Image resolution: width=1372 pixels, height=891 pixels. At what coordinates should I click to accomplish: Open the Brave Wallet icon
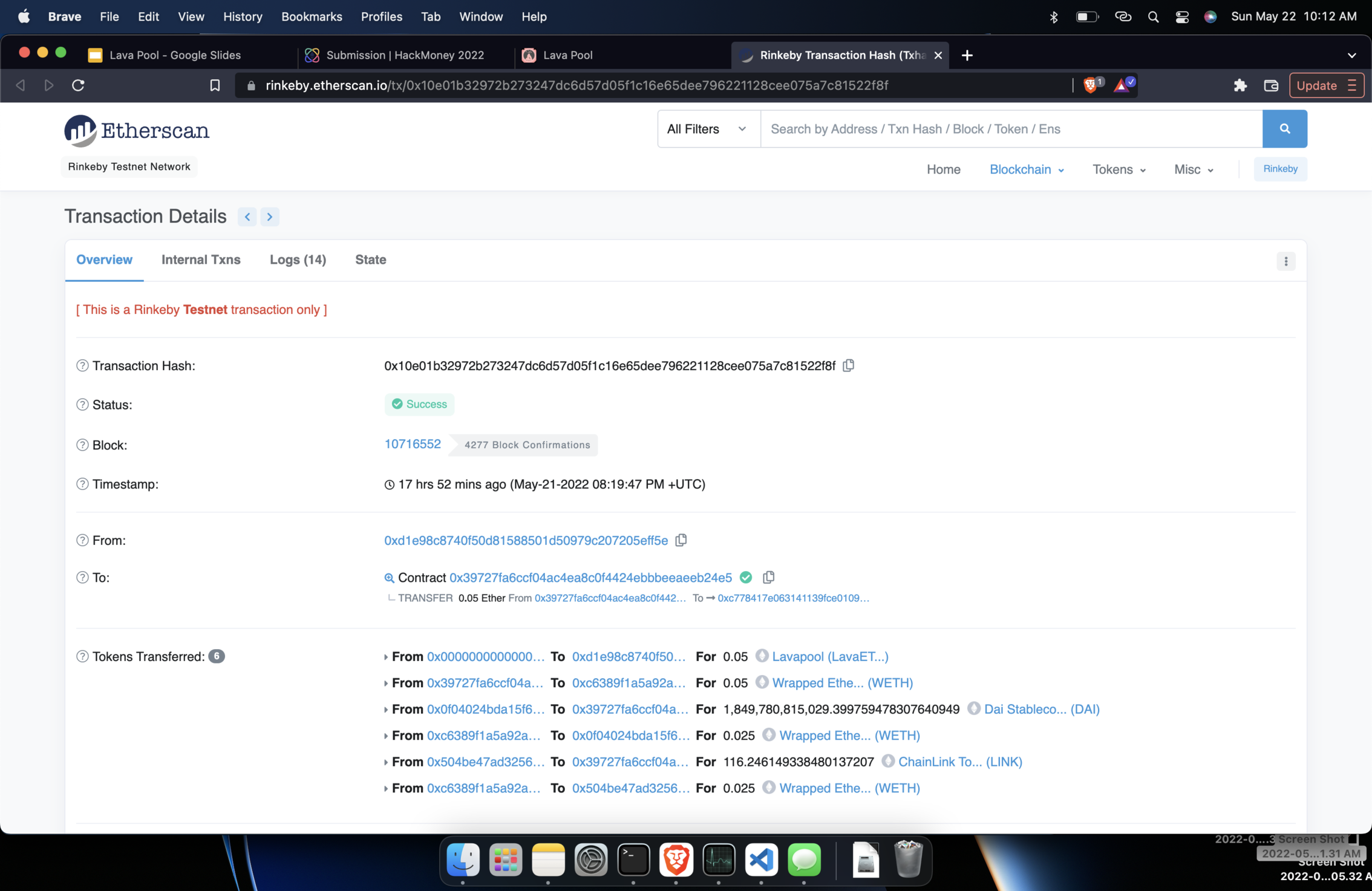tap(1271, 85)
